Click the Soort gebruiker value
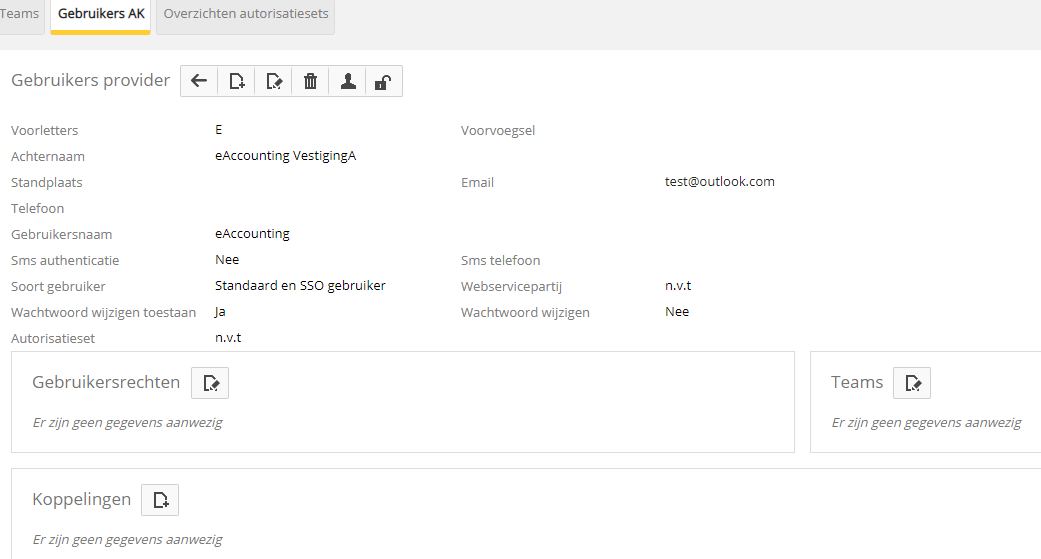This screenshot has width=1041, height=559. (300, 286)
